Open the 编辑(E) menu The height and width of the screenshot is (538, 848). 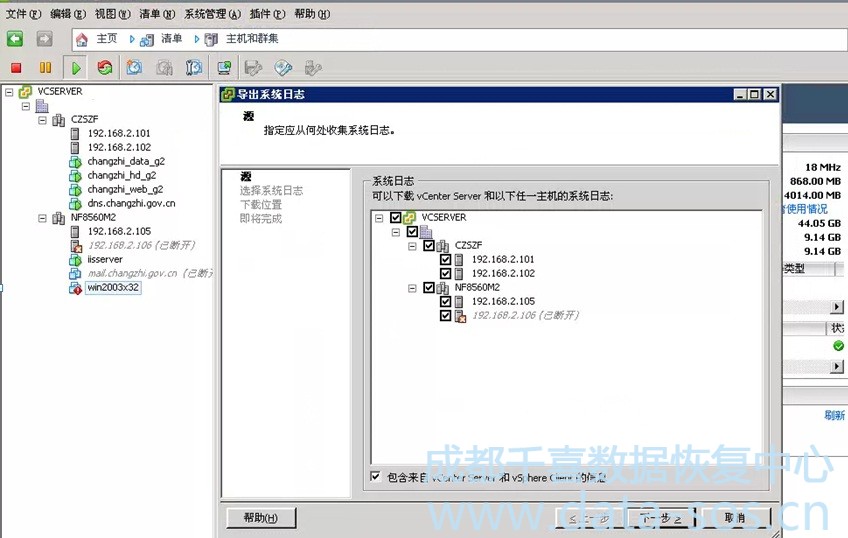pyautogui.click(x=68, y=14)
